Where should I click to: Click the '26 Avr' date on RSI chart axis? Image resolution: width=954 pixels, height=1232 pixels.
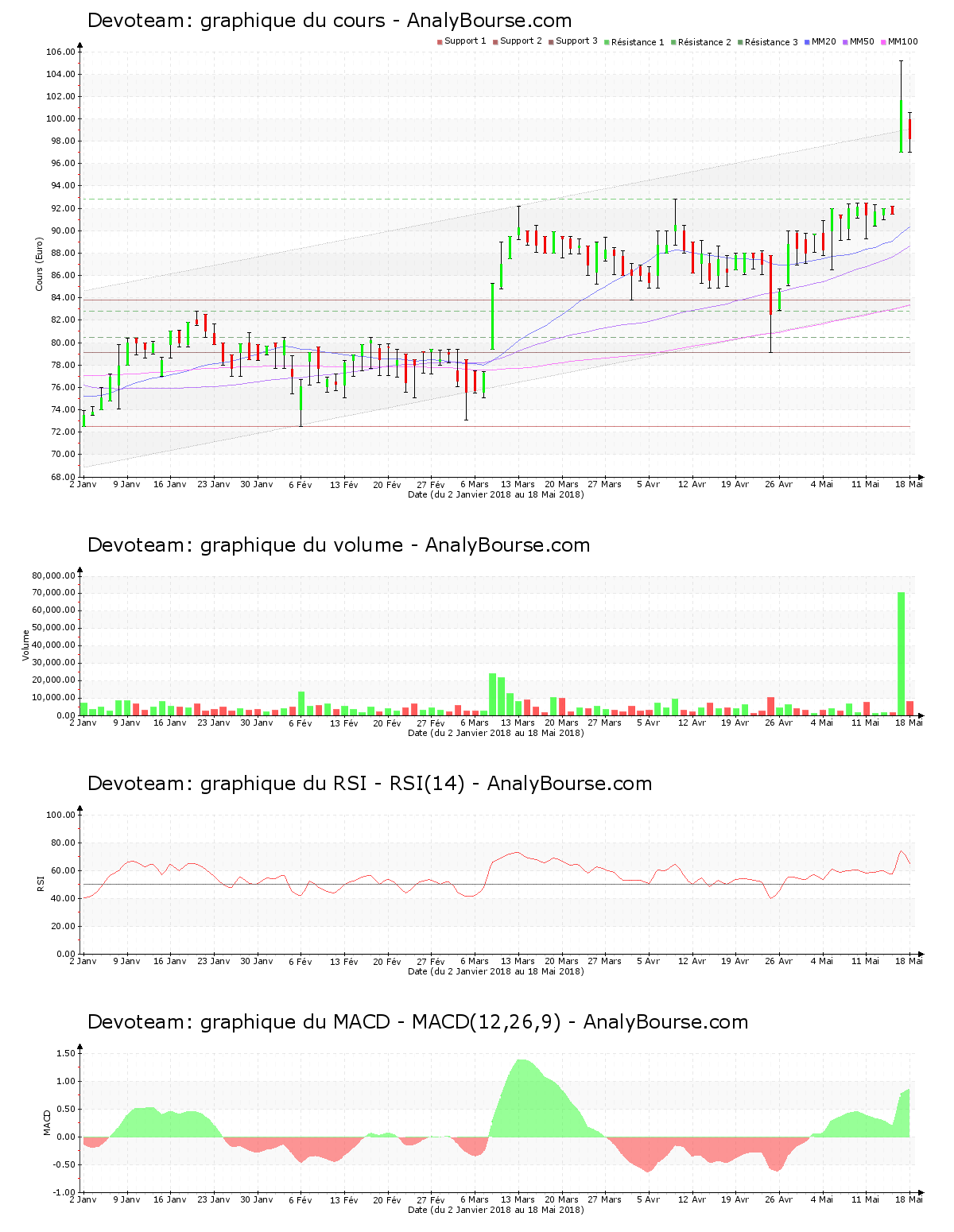(779, 962)
